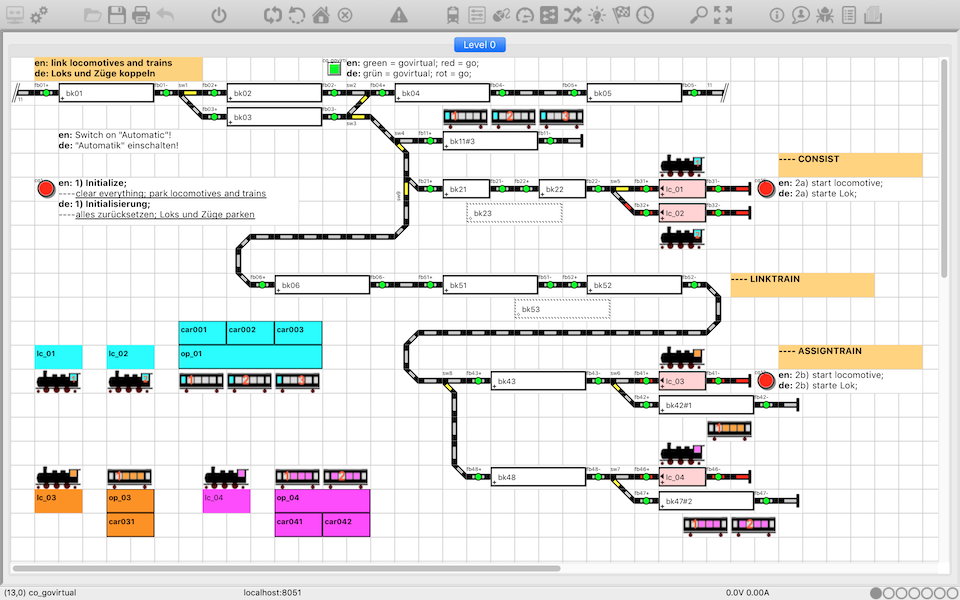Click the printer icon in toolbar
This screenshot has width=960, height=600.
[141, 15]
